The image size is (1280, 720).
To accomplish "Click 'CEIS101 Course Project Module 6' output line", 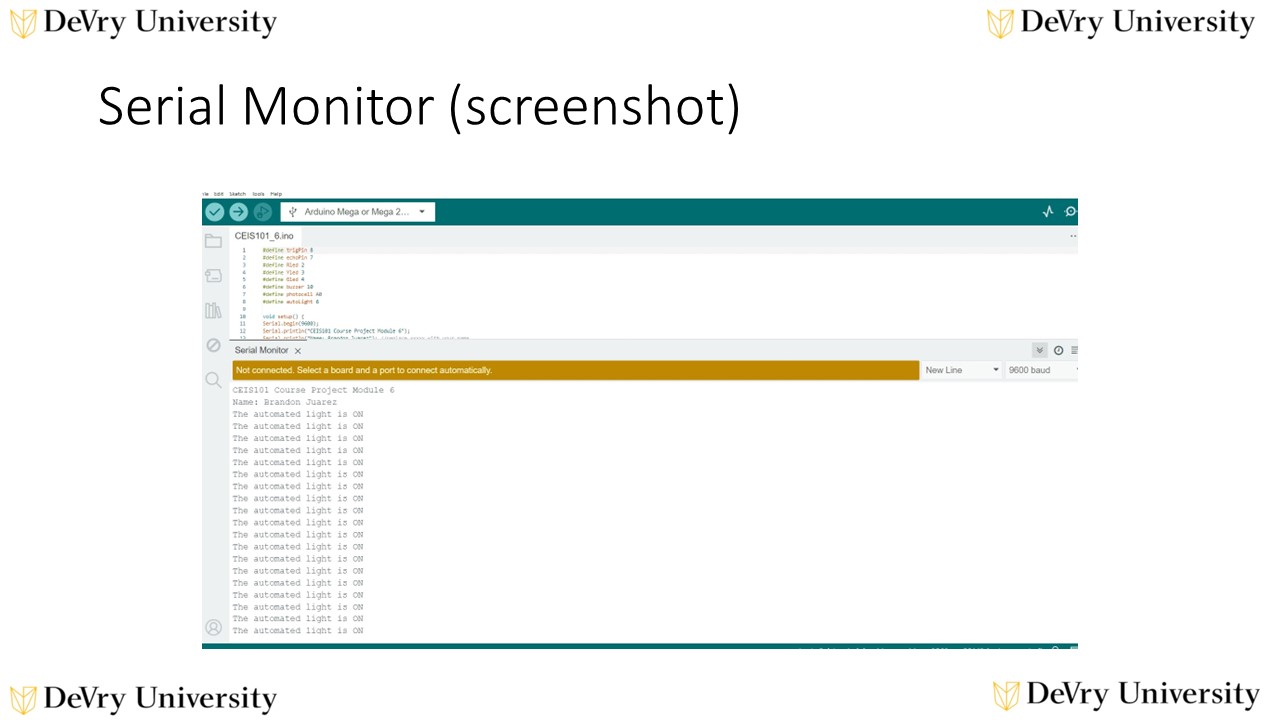I will point(314,390).
